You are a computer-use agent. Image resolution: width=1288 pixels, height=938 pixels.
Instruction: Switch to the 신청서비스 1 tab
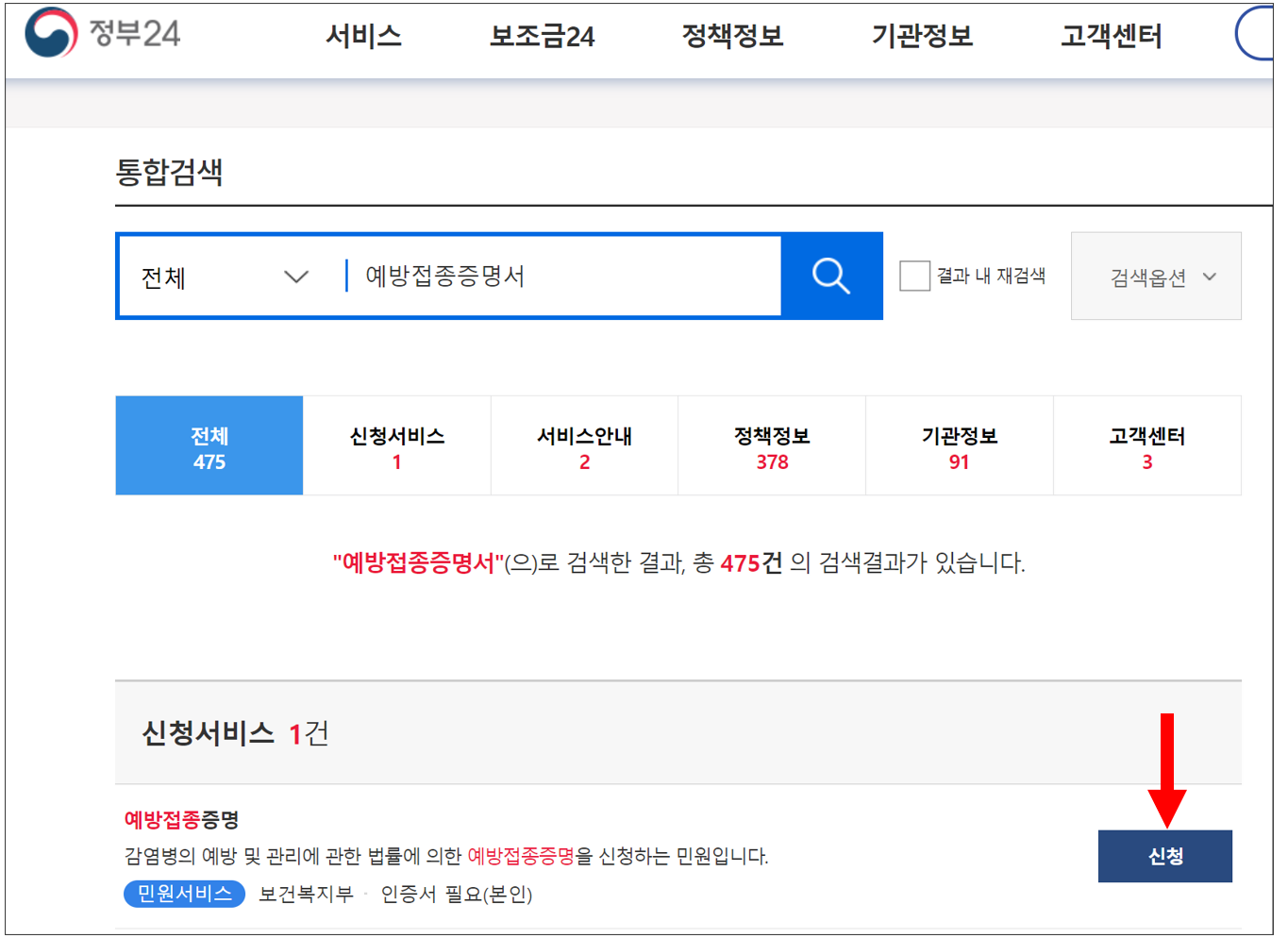397,445
